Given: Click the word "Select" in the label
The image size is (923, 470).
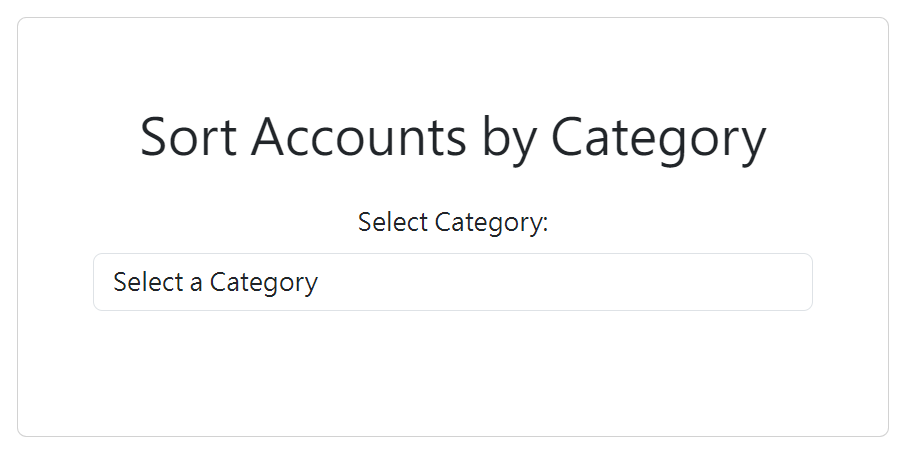Looking at the screenshot, I should (394, 222).
